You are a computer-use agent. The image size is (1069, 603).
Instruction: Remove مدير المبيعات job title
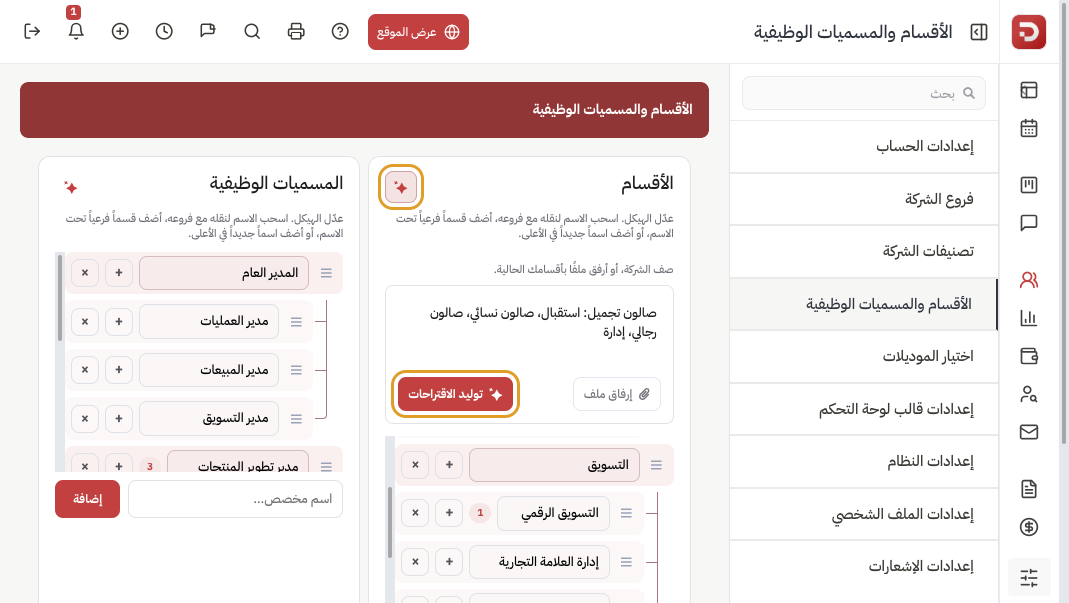85,370
